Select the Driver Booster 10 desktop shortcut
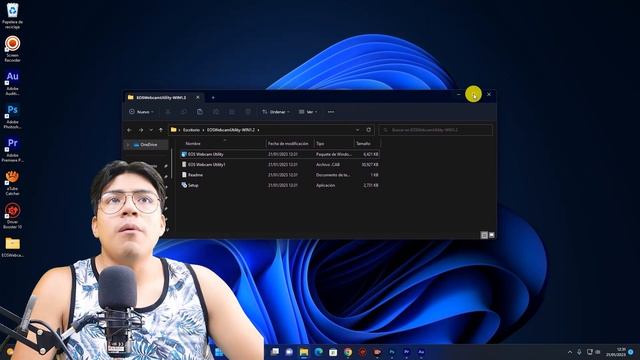 pos(13,216)
